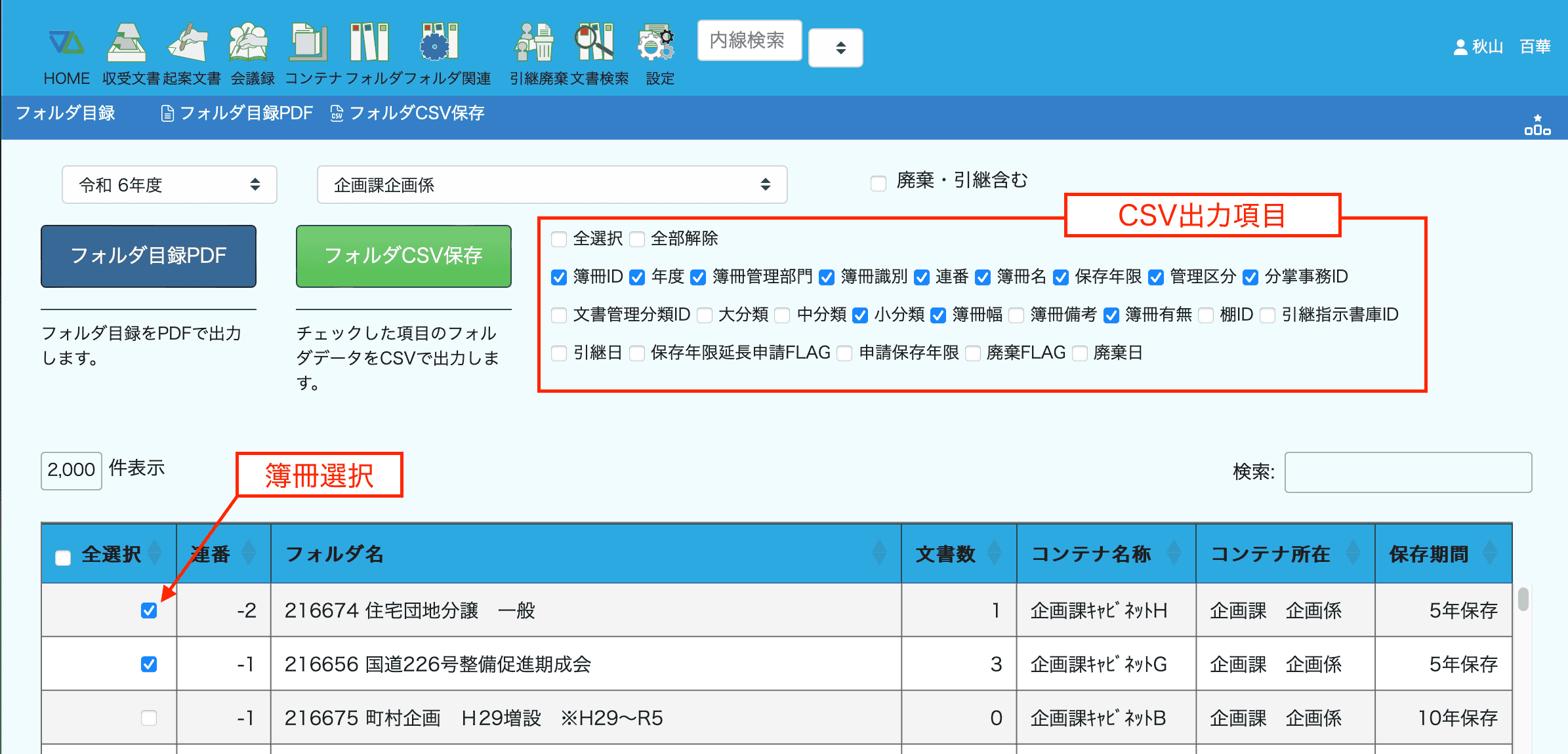Click the favorites star icon at right
This screenshot has width=1568, height=754.
(x=1537, y=125)
